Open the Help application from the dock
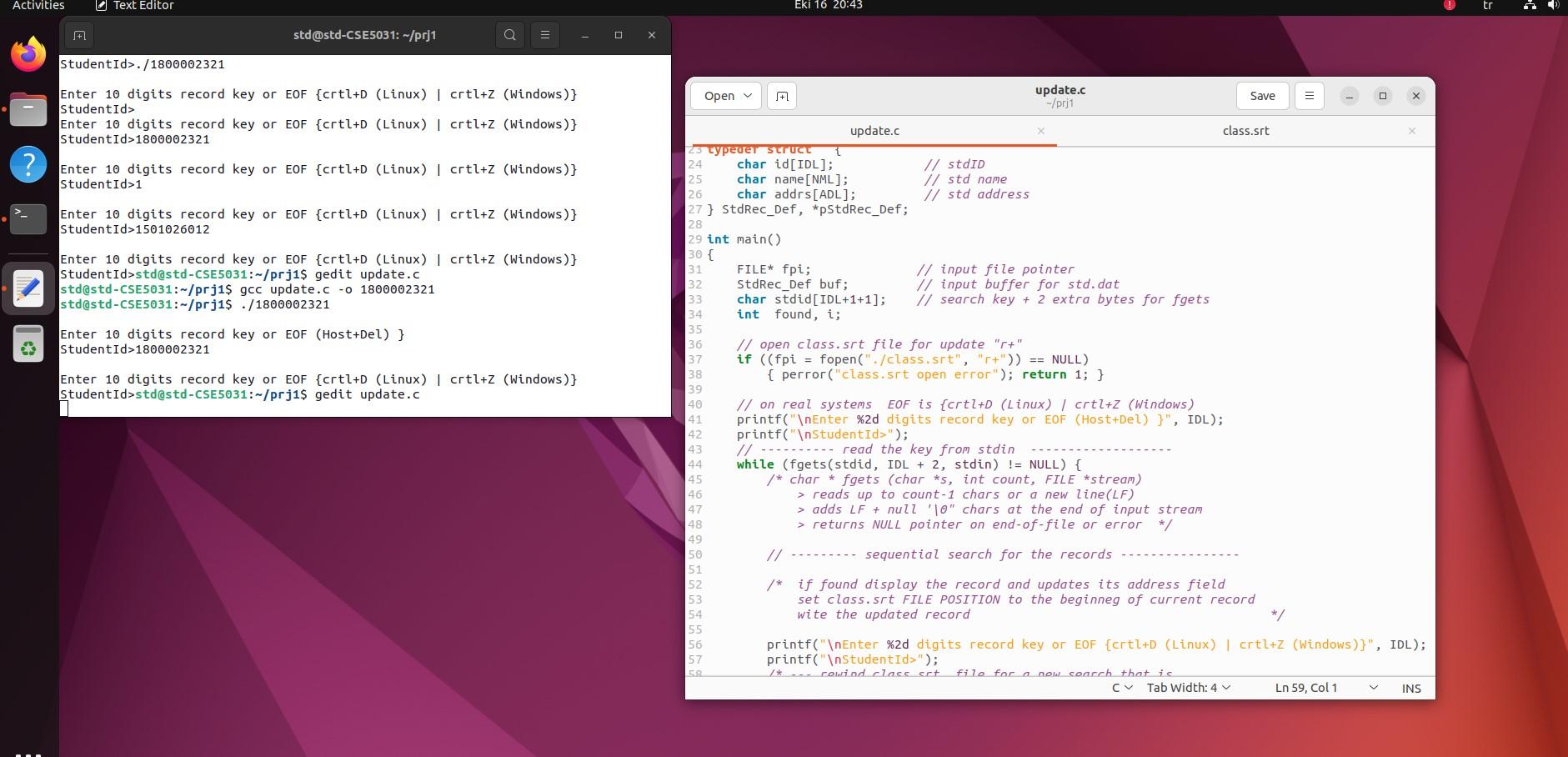 pos(28,164)
